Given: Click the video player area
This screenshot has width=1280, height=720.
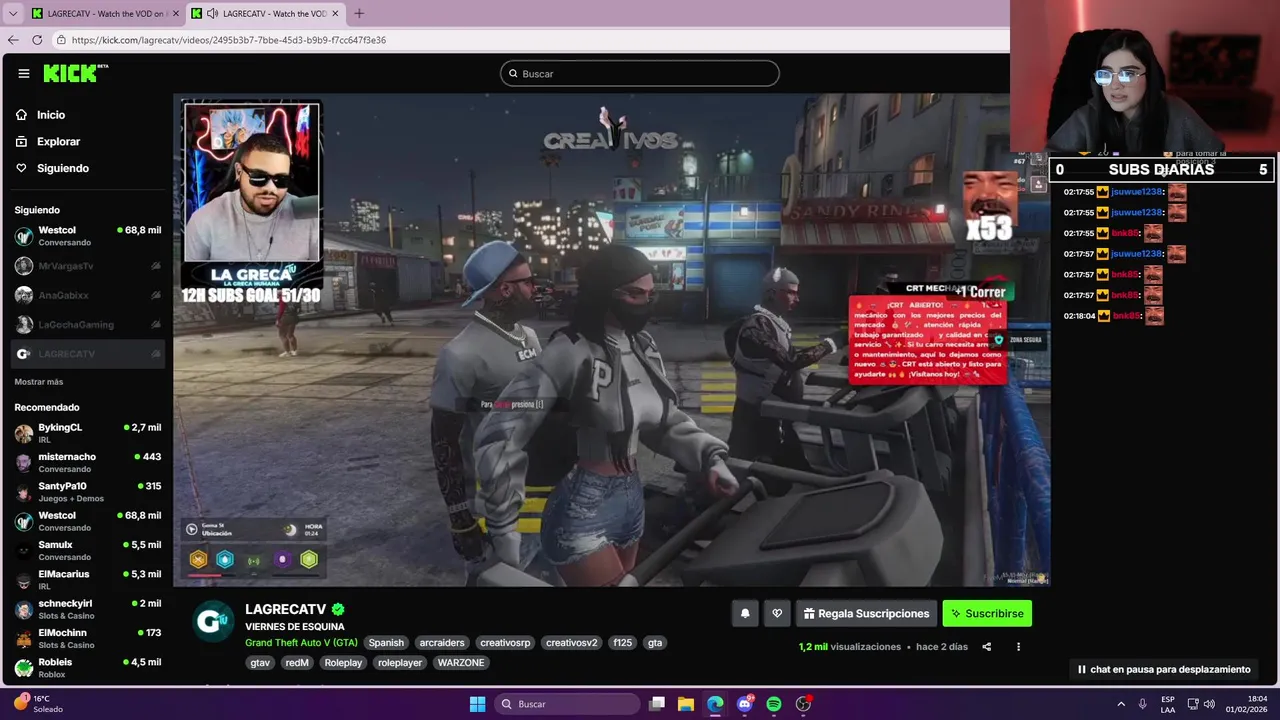Looking at the screenshot, I should pos(610,340).
